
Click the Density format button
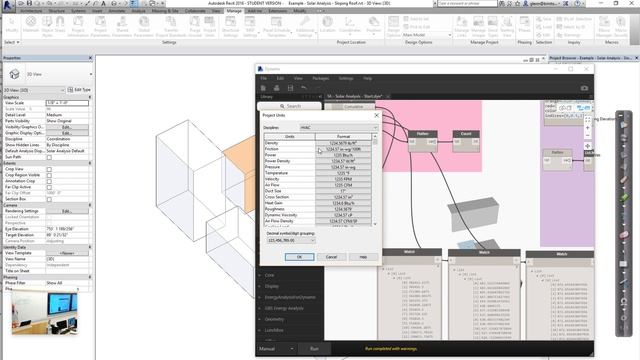pos(343,143)
